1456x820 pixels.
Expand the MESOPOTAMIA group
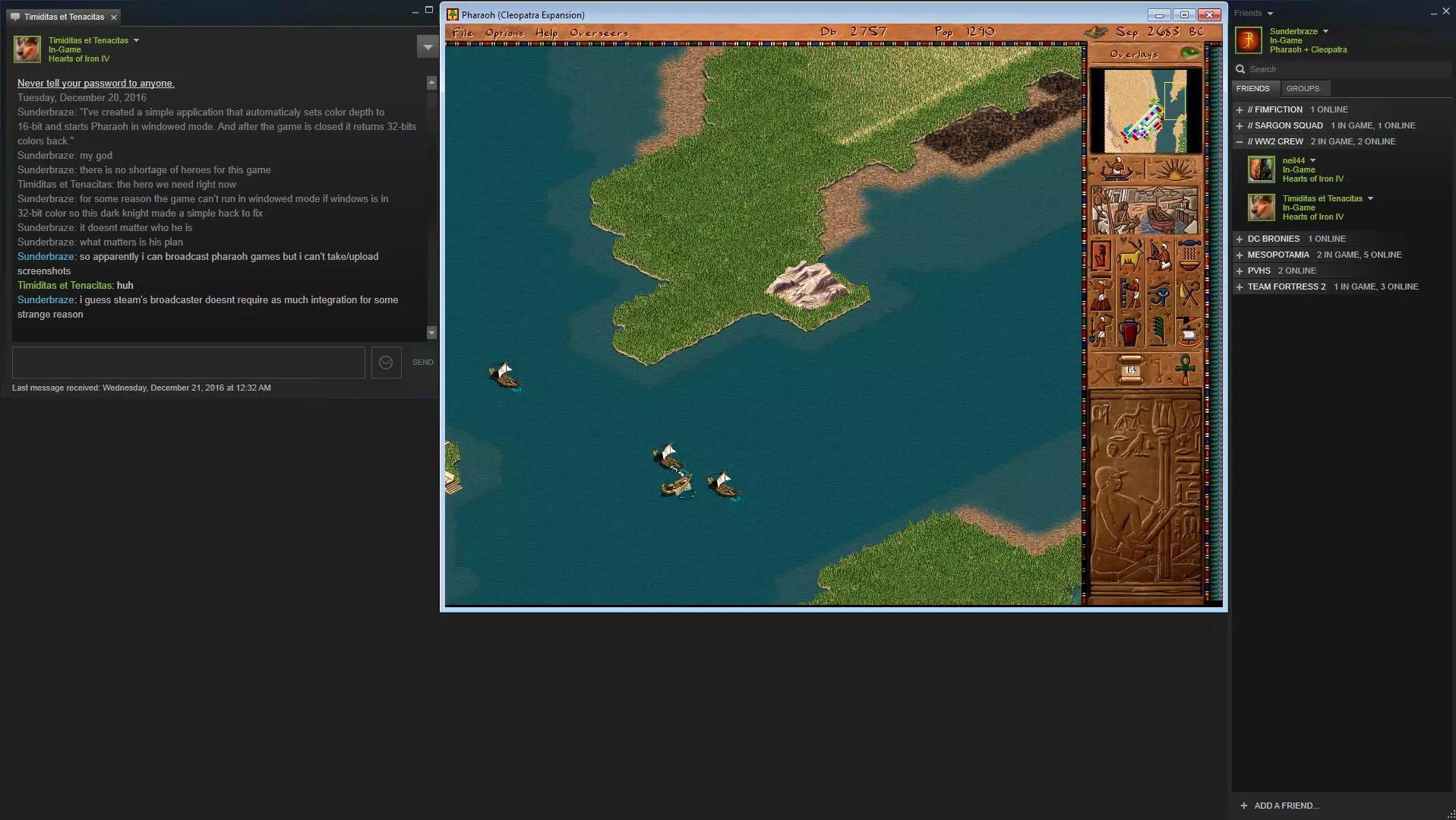[x=1240, y=255]
